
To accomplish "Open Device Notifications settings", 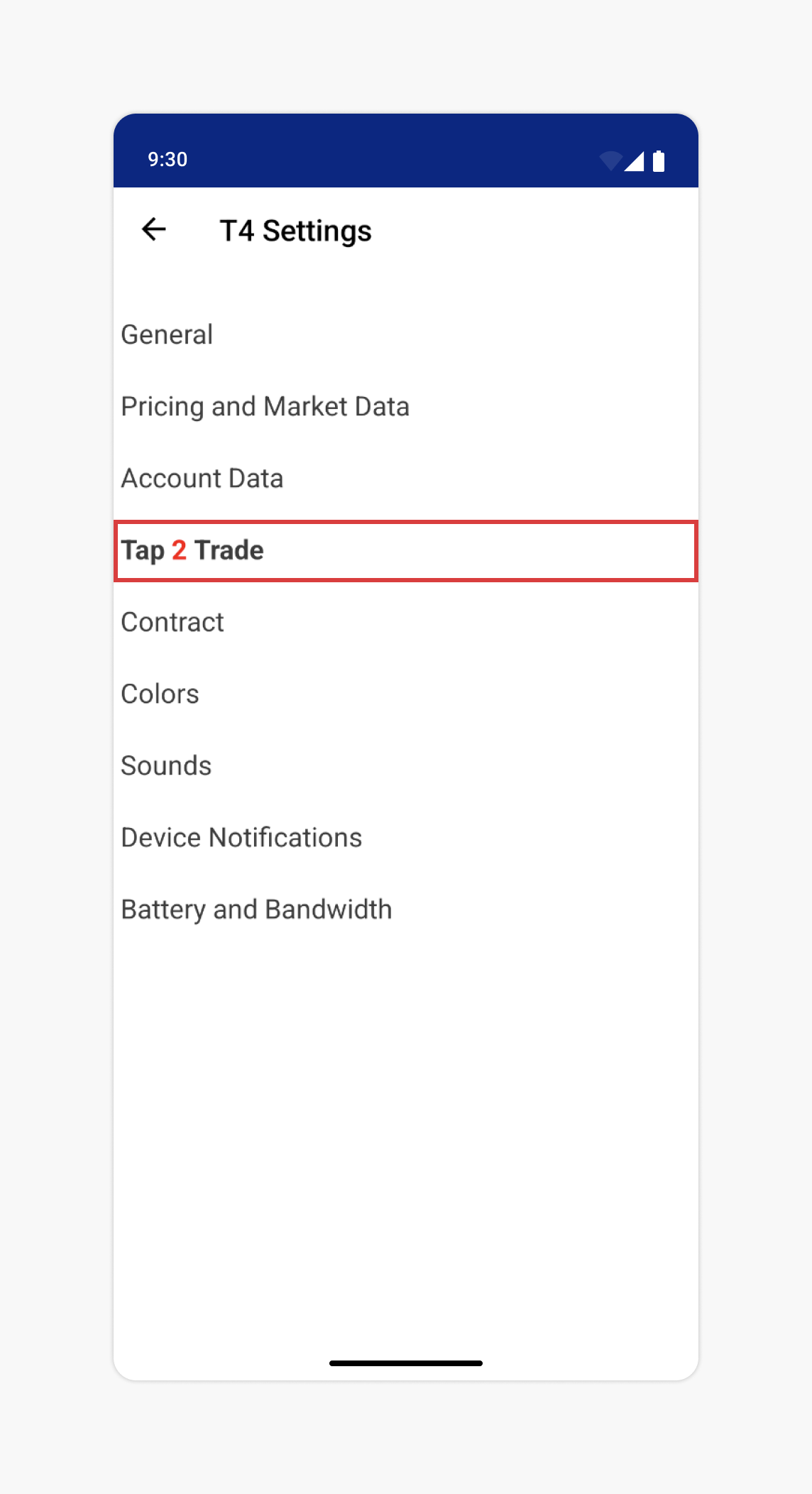I will click(241, 837).
